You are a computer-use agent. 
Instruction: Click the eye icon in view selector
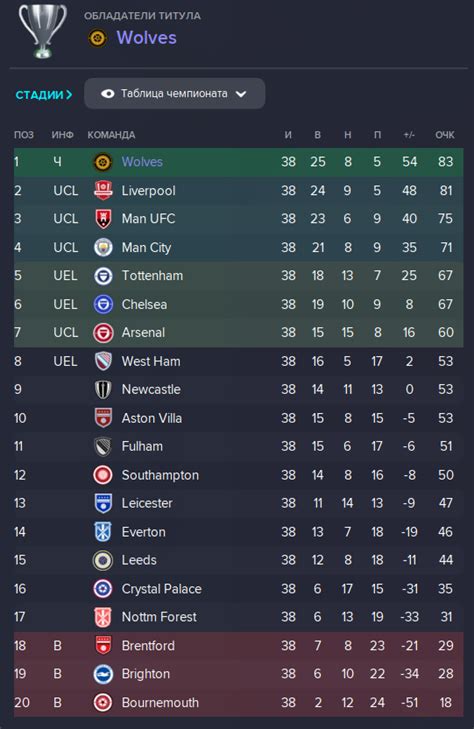click(107, 93)
